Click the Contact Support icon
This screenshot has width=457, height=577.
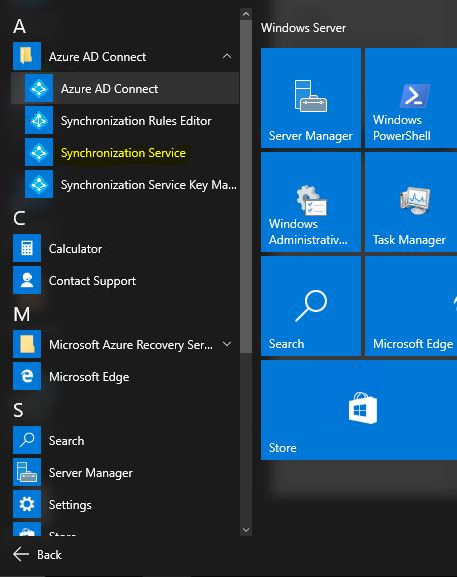(x=27, y=280)
